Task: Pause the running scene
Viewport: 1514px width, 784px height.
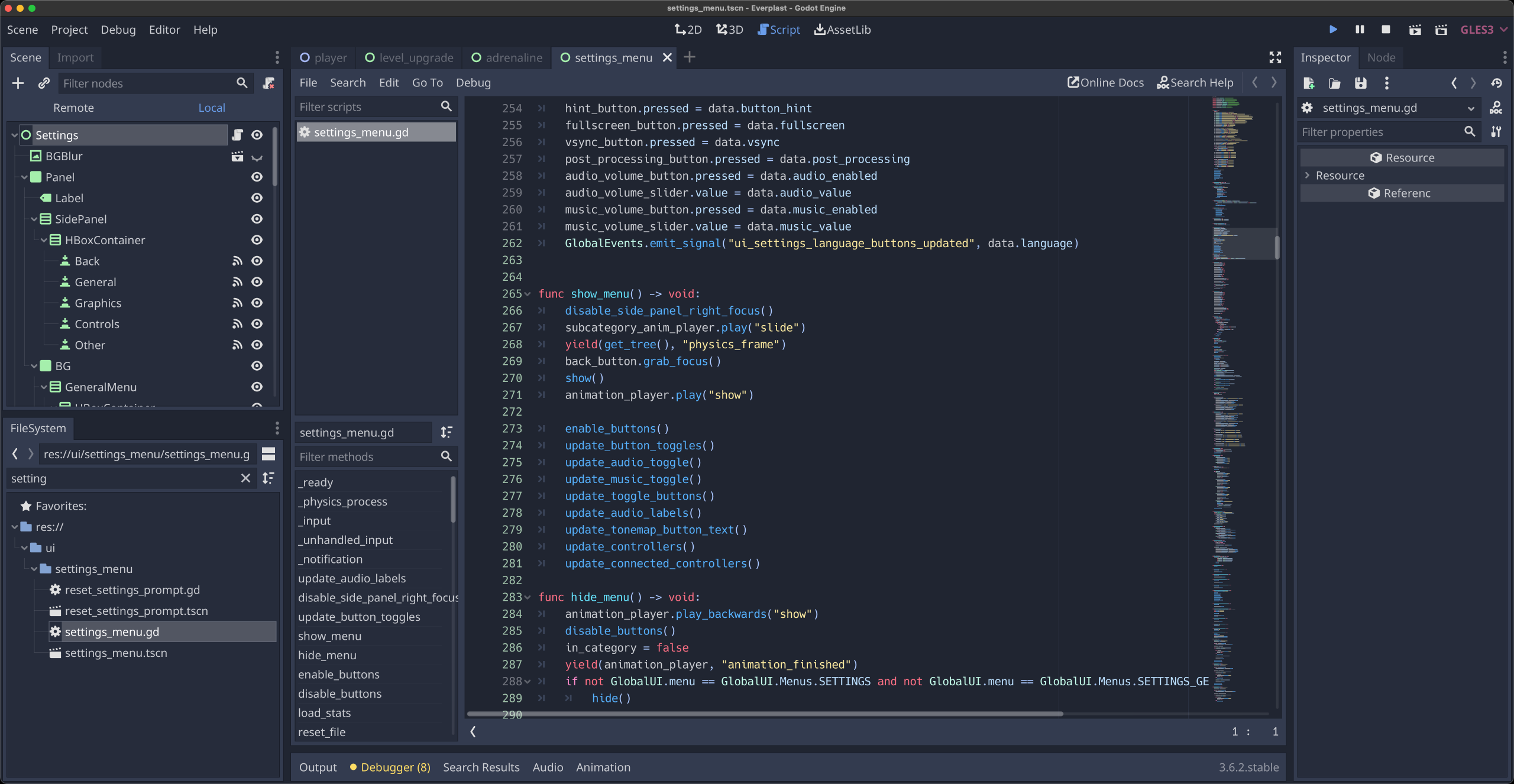Action: tap(1360, 30)
